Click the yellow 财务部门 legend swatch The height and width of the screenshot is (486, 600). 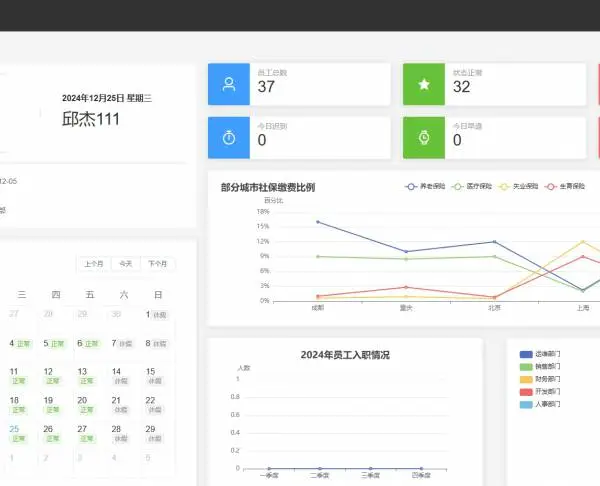526,379
